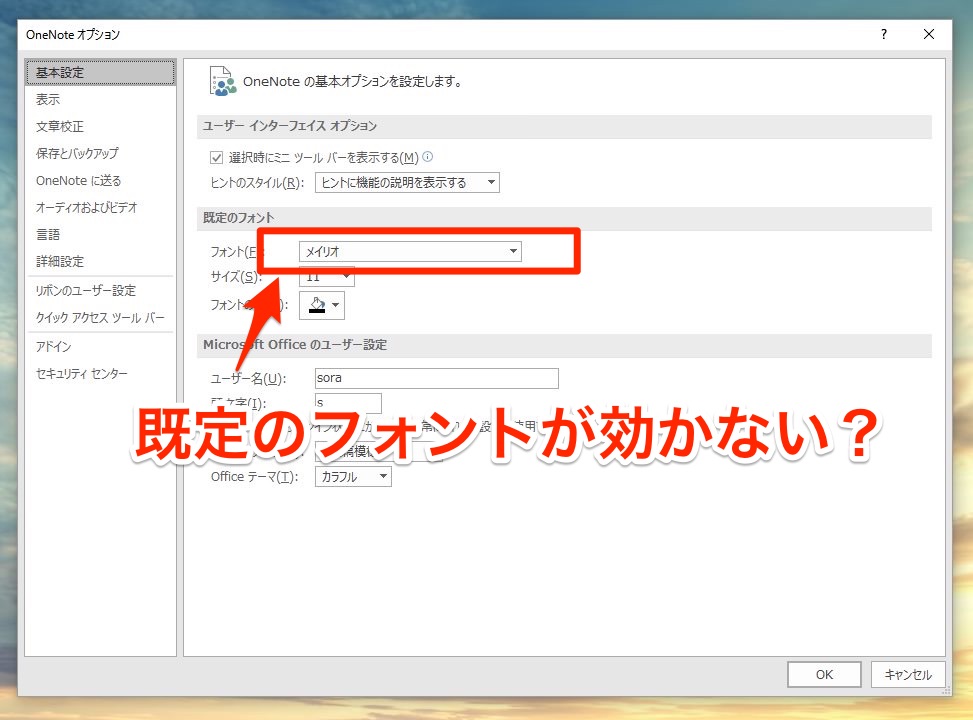
Task: Click the help question mark button
Action: tap(884, 34)
